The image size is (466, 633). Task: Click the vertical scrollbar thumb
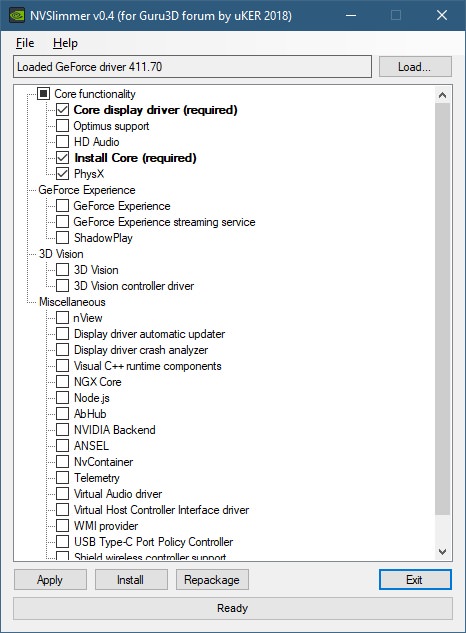(442, 309)
